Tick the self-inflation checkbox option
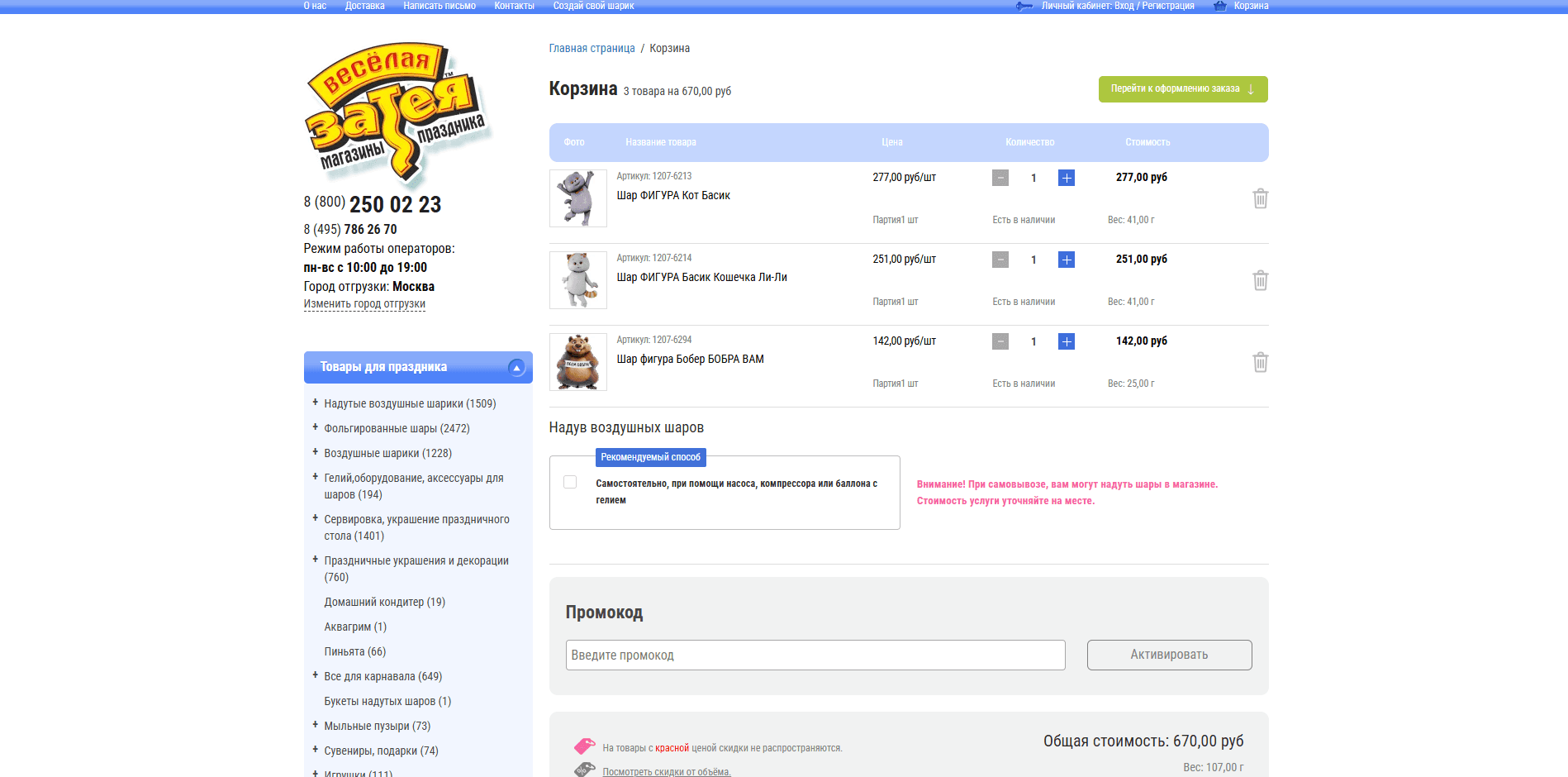This screenshot has width=1568, height=777. 570,482
